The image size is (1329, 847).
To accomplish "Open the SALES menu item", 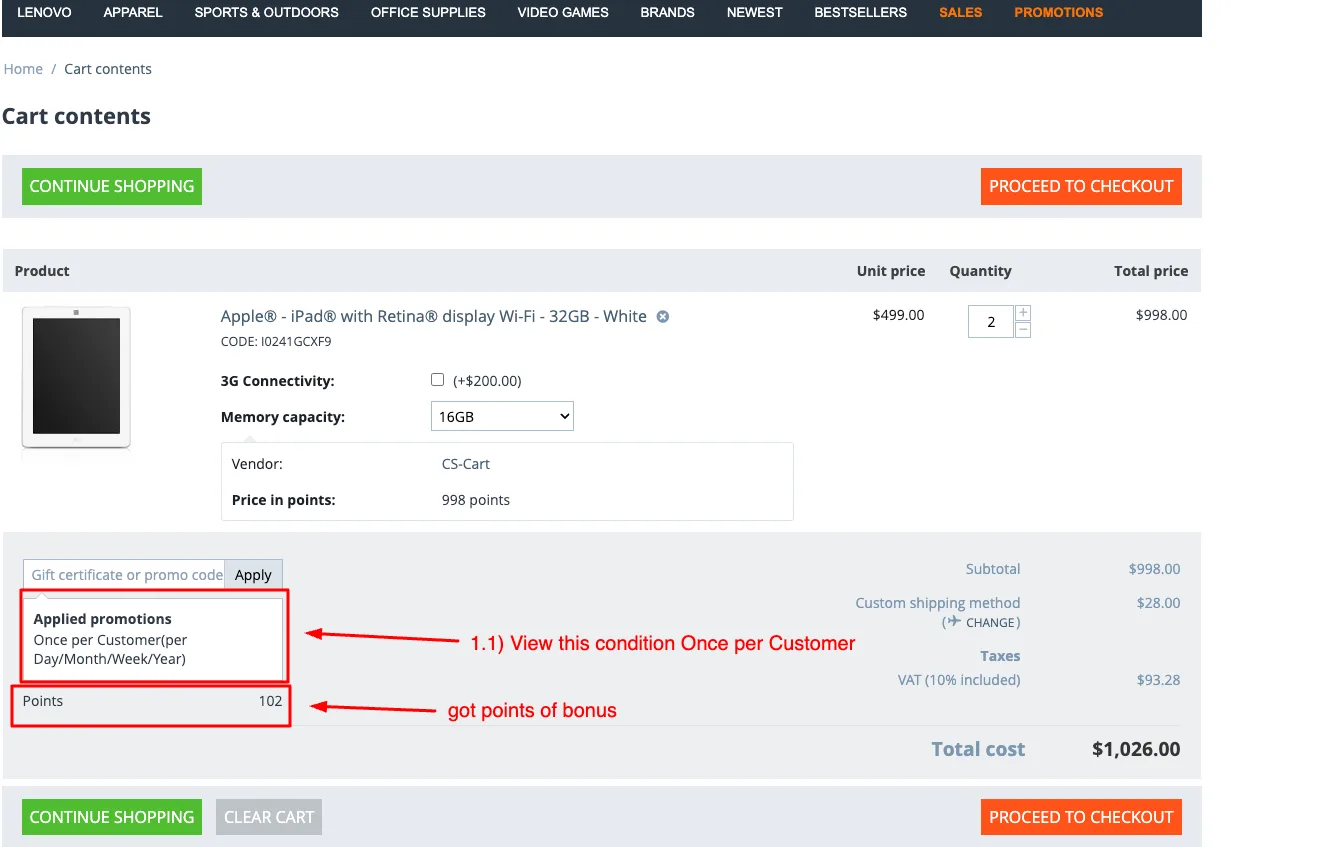I will [961, 13].
